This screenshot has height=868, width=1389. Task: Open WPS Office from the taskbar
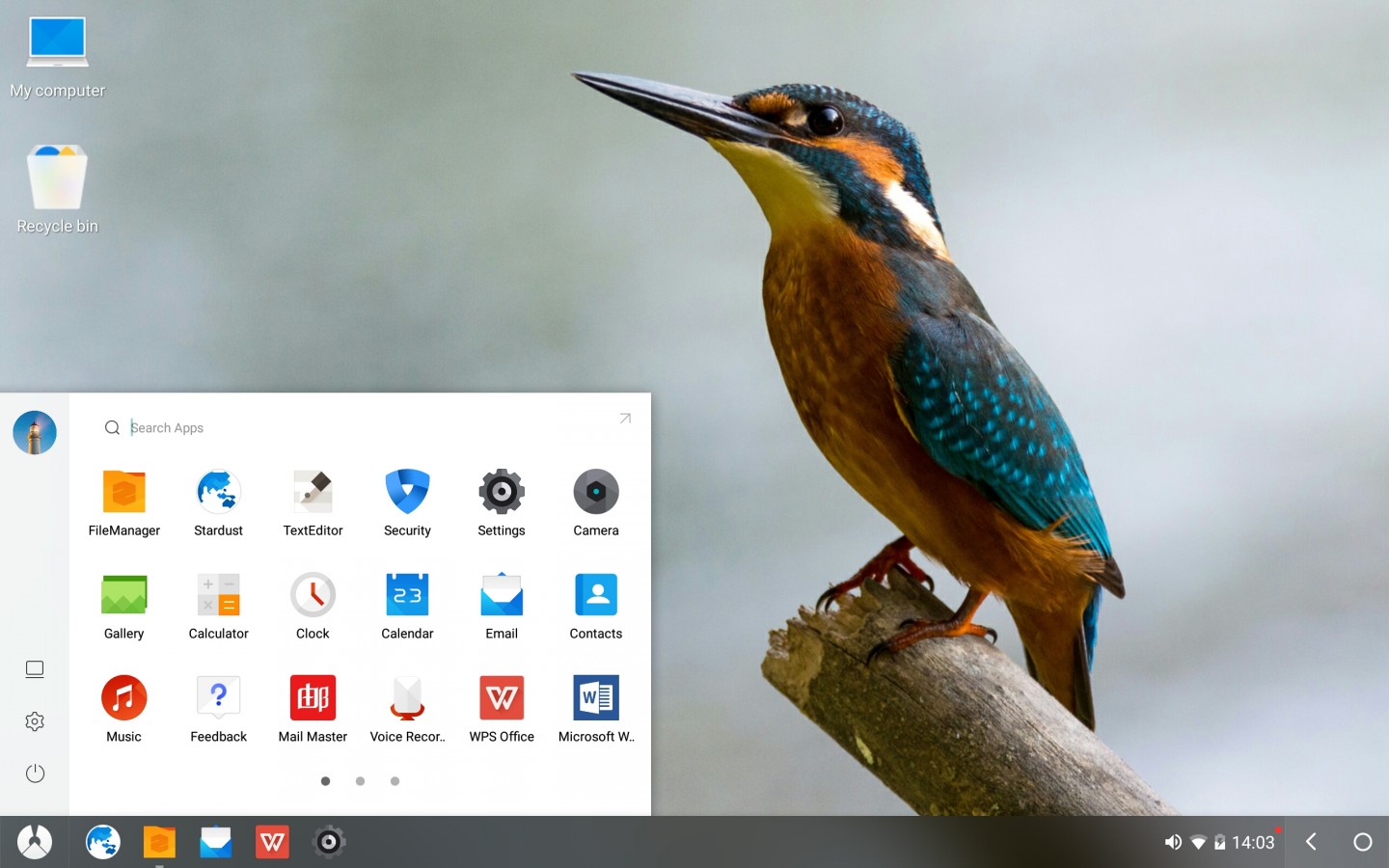[x=272, y=842]
